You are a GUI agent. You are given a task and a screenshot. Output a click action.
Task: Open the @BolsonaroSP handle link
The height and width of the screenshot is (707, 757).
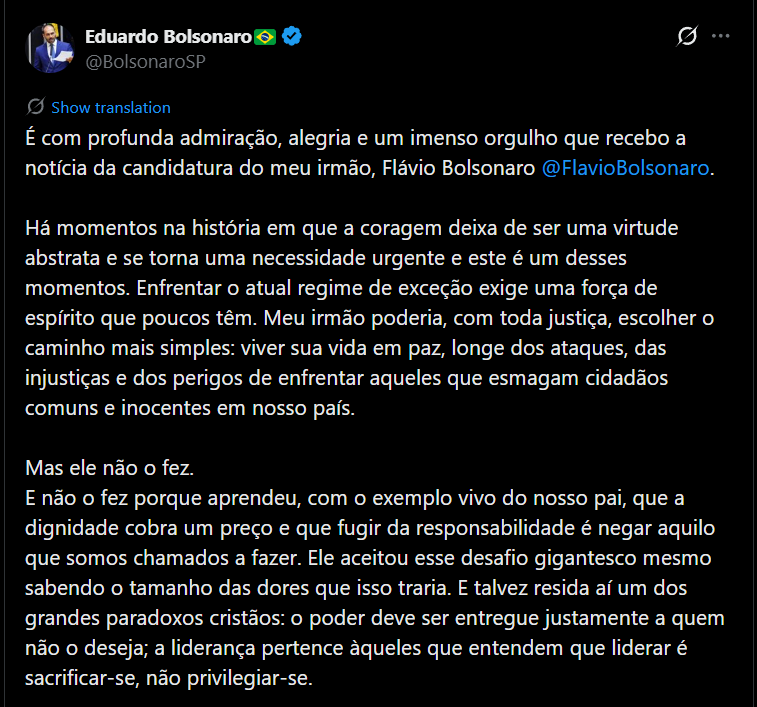(x=146, y=61)
